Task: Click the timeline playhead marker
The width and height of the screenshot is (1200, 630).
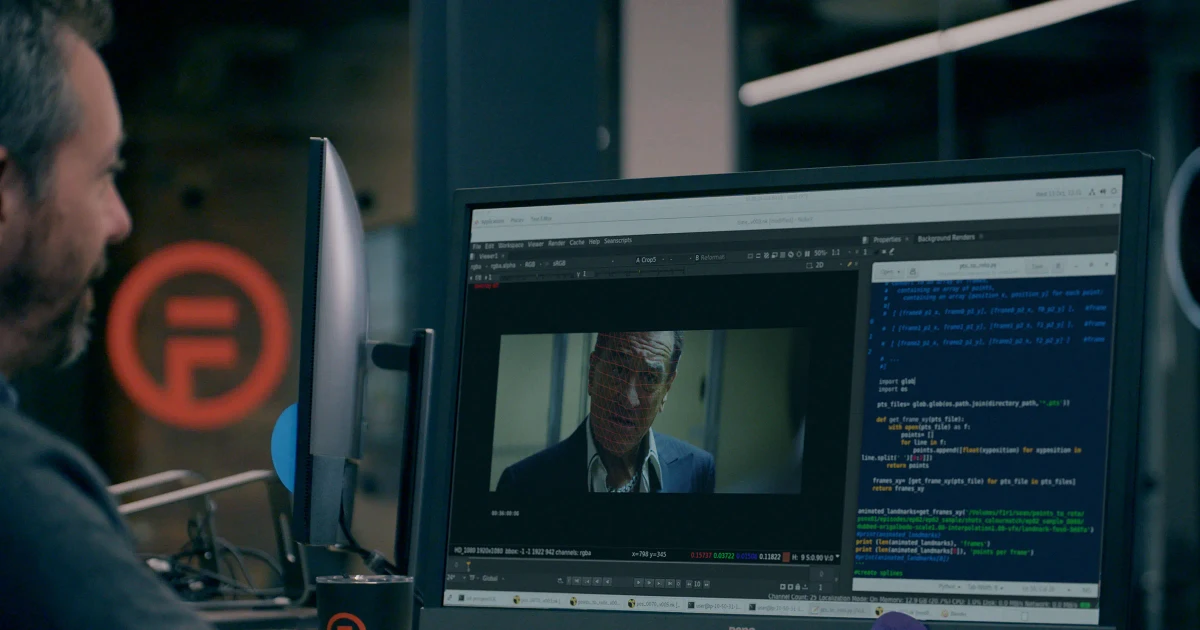Action: point(468,567)
